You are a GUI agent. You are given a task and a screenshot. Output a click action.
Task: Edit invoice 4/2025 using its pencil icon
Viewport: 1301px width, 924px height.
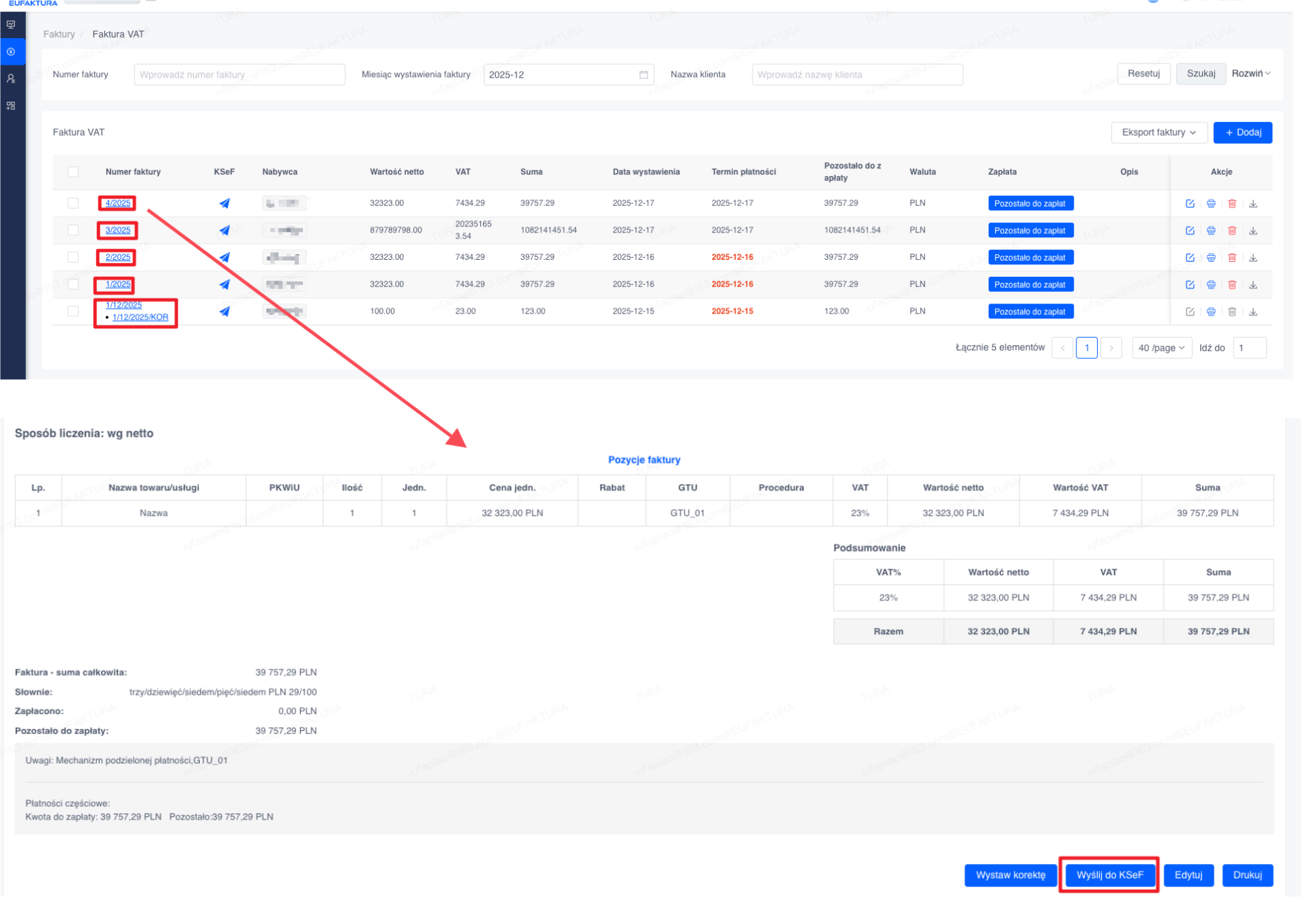coord(1190,203)
